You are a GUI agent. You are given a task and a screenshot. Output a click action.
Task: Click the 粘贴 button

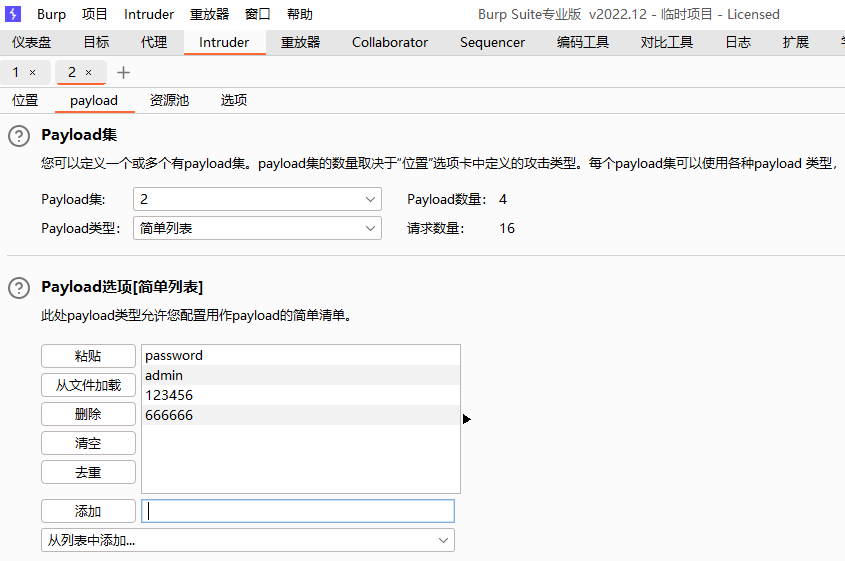click(x=88, y=356)
